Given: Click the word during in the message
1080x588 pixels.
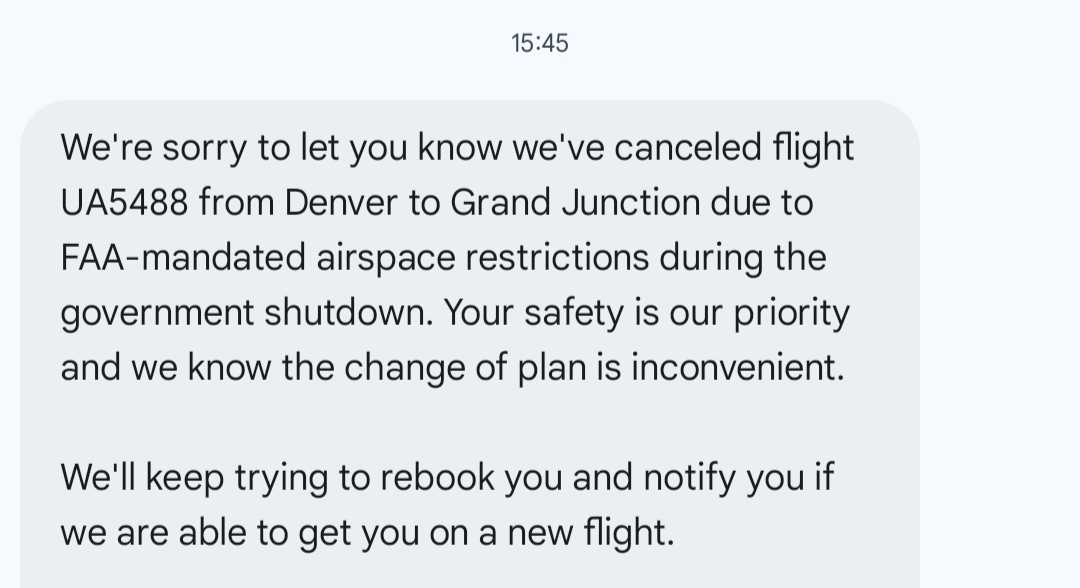Looking at the screenshot, I should (711, 258).
